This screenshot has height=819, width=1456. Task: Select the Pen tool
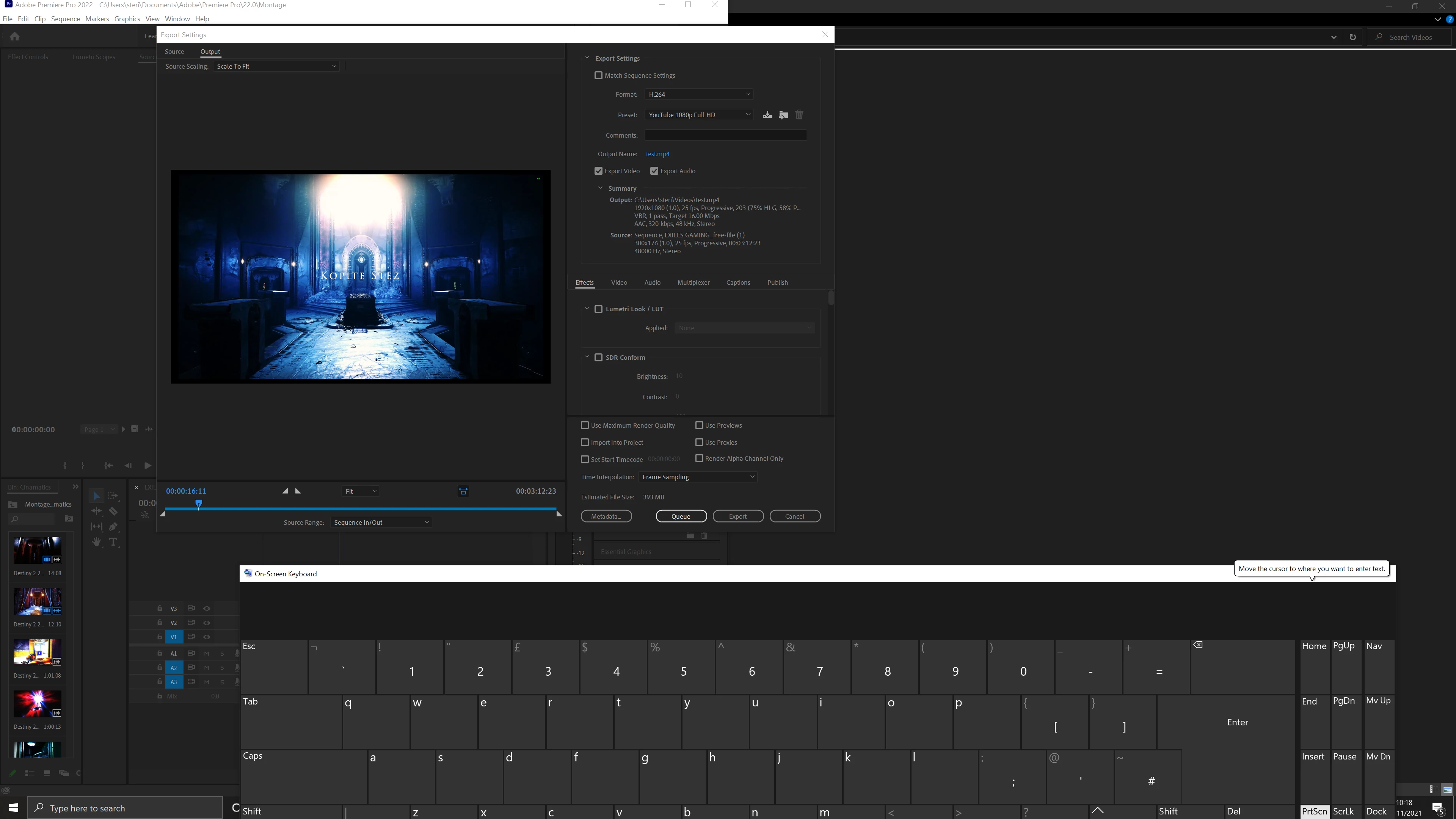(x=113, y=526)
